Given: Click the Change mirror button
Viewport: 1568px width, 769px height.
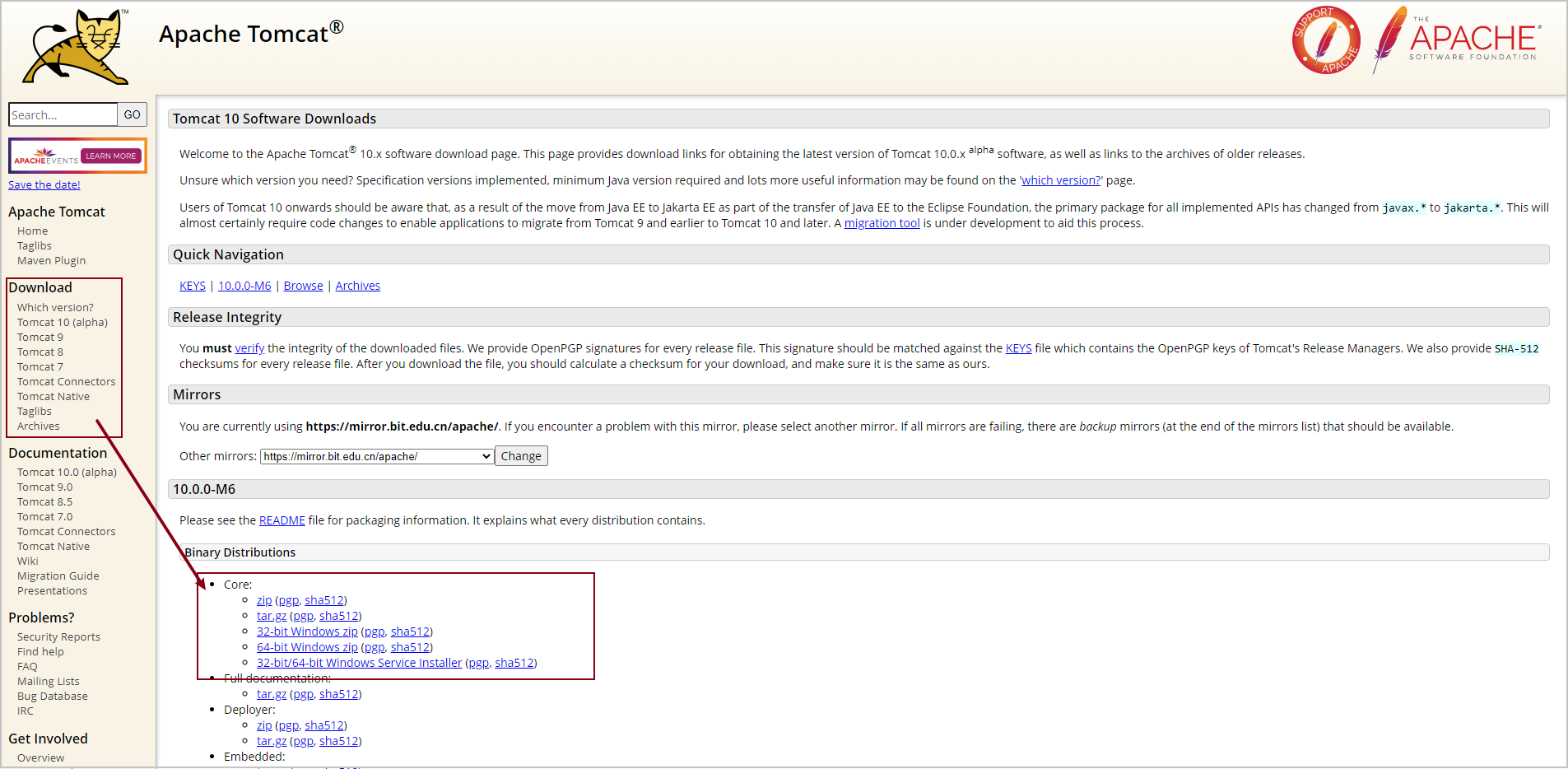Looking at the screenshot, I should coord(521,456).
